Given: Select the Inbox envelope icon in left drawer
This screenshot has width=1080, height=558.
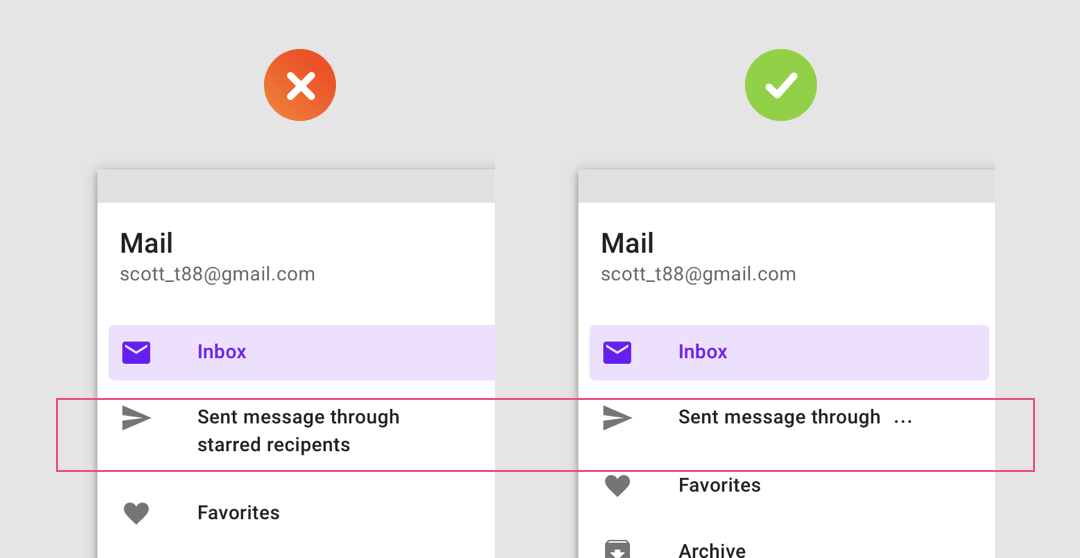Looking at the screenshot, I should pyautogui.click(x=136, y=353).
